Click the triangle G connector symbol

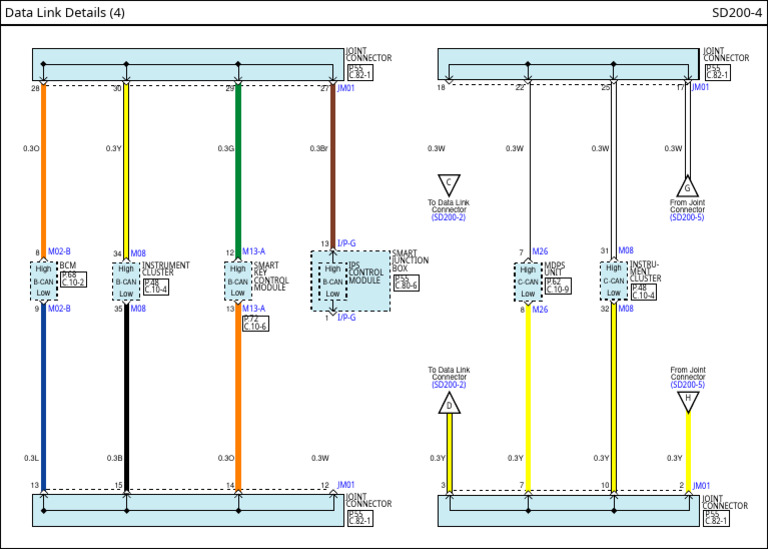[x=687, y=186]
